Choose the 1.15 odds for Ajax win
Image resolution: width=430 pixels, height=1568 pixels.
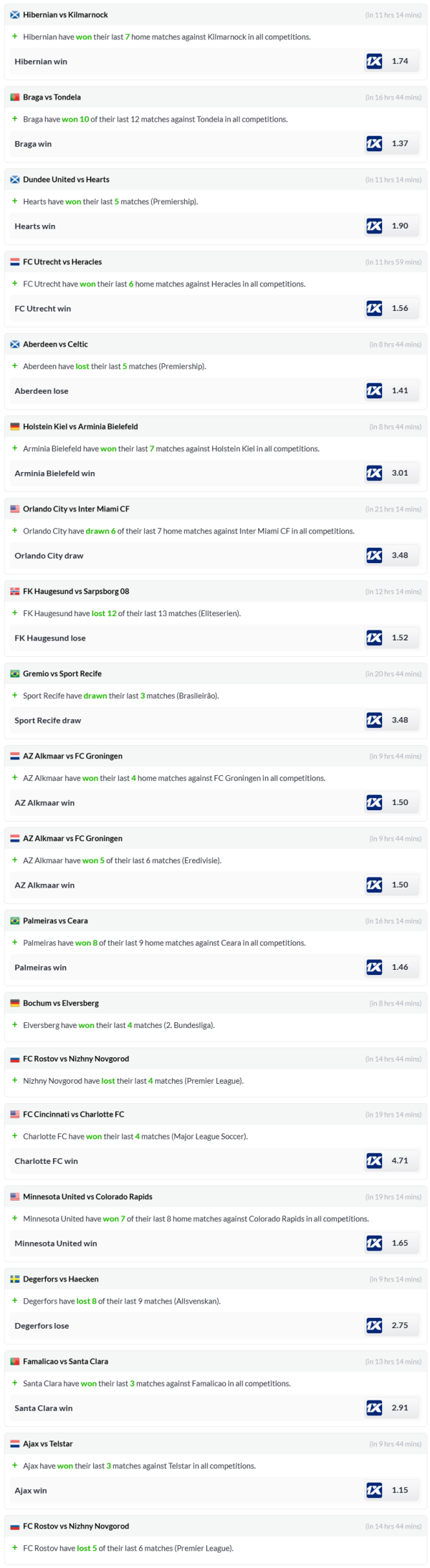[x=400, y=1491]
